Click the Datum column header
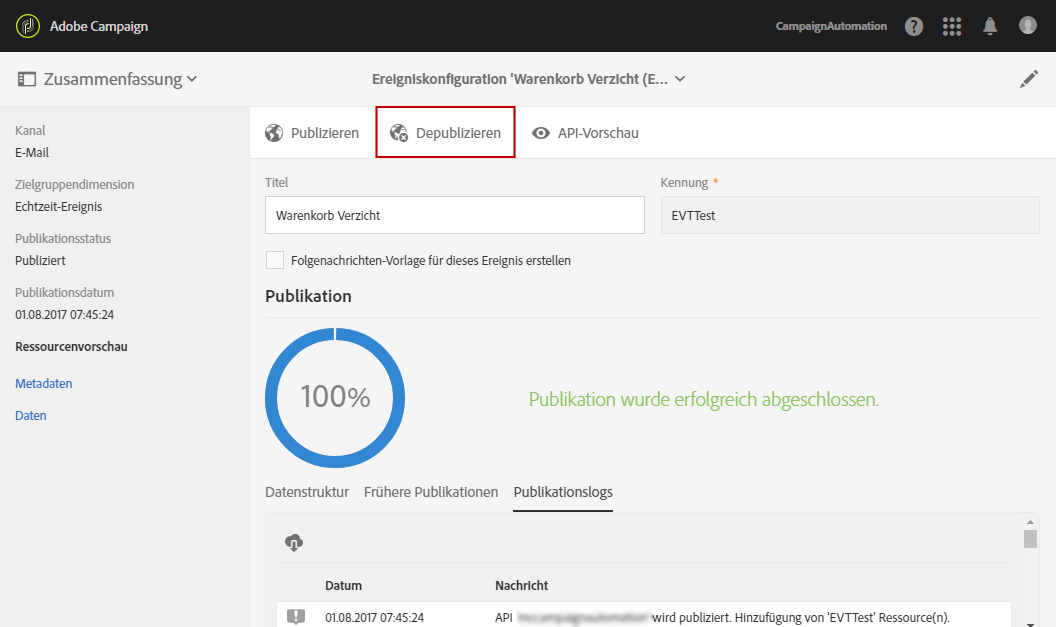 (343, 585)
